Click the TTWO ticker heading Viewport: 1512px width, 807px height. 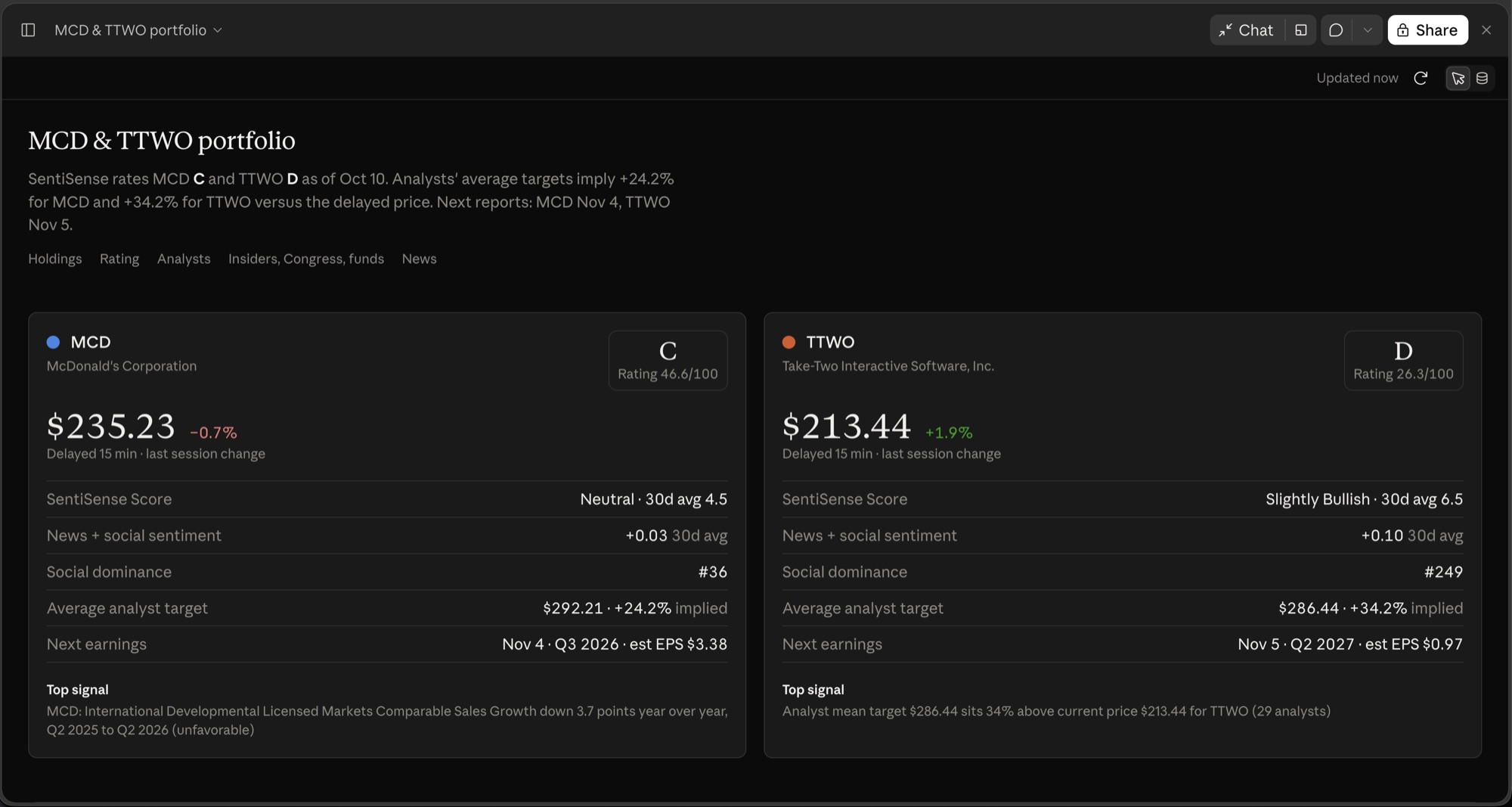point(830,342)
